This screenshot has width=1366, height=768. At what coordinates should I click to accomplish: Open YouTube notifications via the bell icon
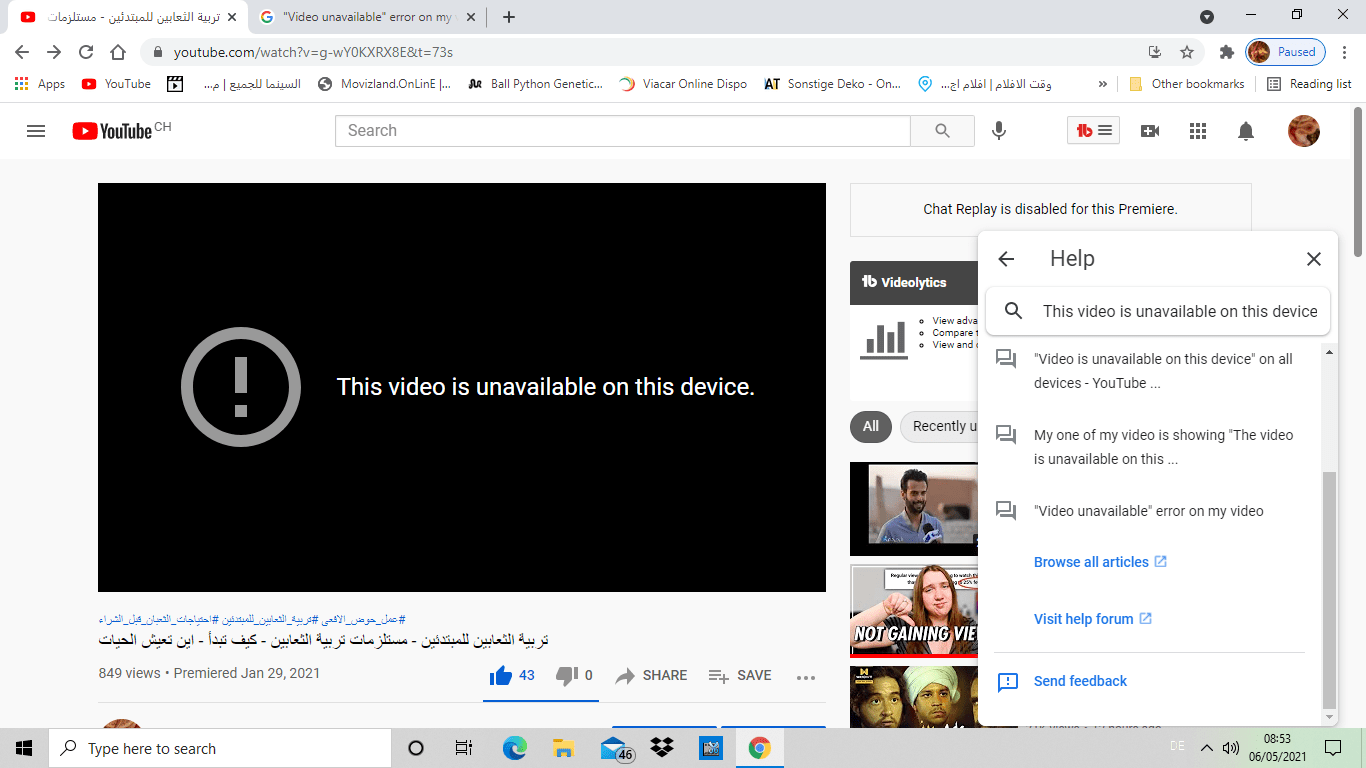click(x=1245, y=130)
